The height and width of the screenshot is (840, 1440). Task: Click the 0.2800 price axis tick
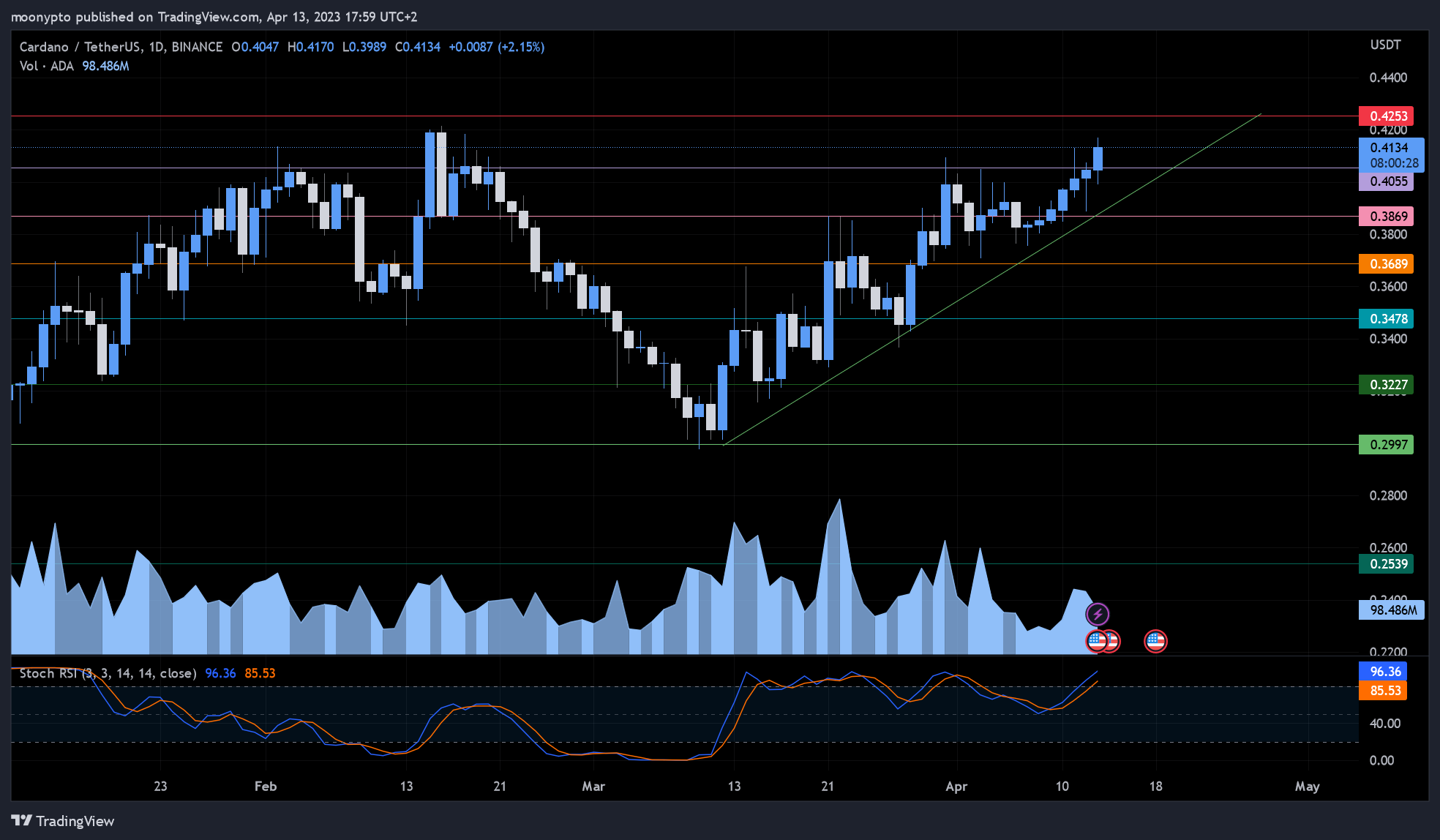(1388, 495)
